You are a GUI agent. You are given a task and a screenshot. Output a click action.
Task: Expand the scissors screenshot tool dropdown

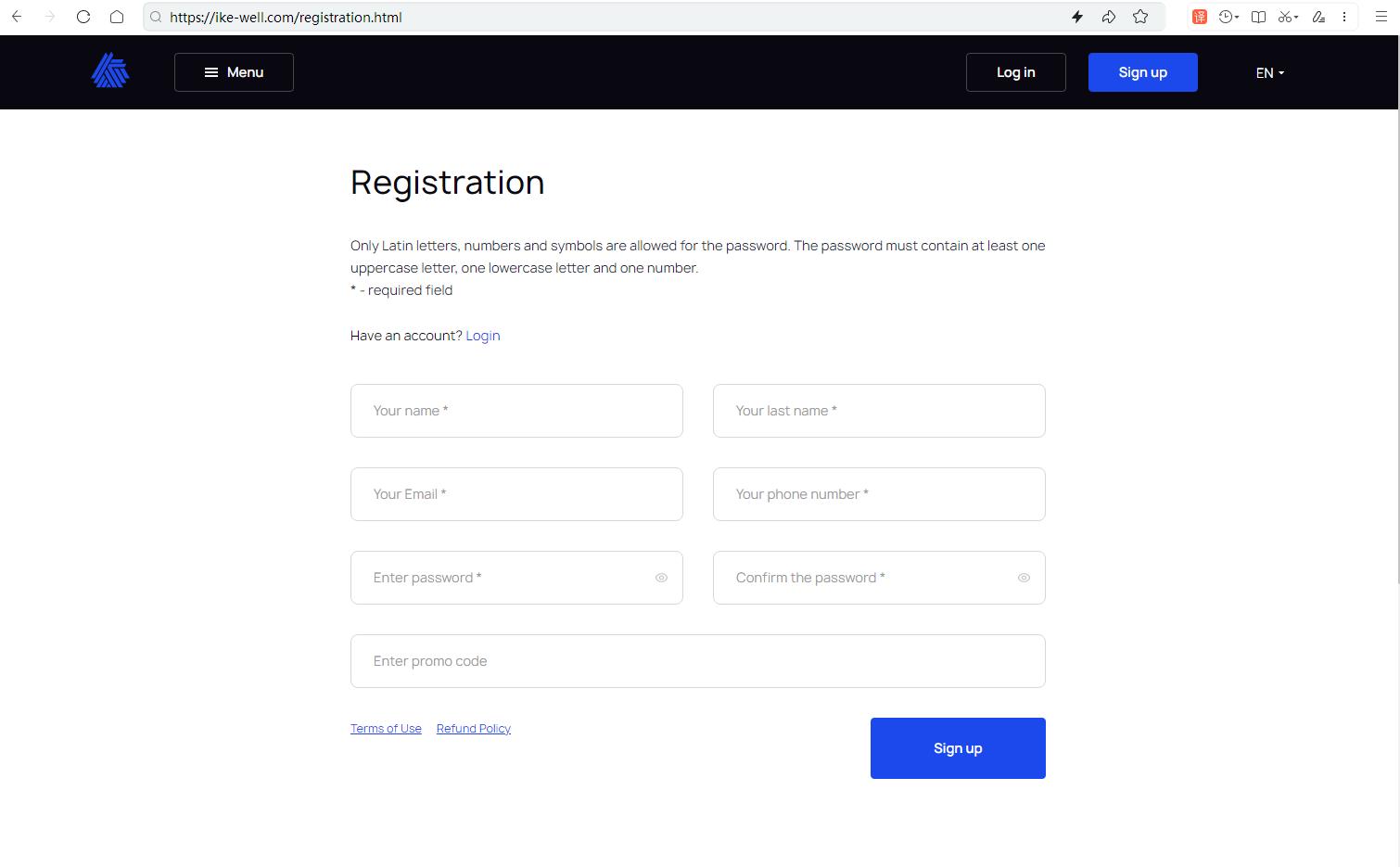tap(1296, 17)
